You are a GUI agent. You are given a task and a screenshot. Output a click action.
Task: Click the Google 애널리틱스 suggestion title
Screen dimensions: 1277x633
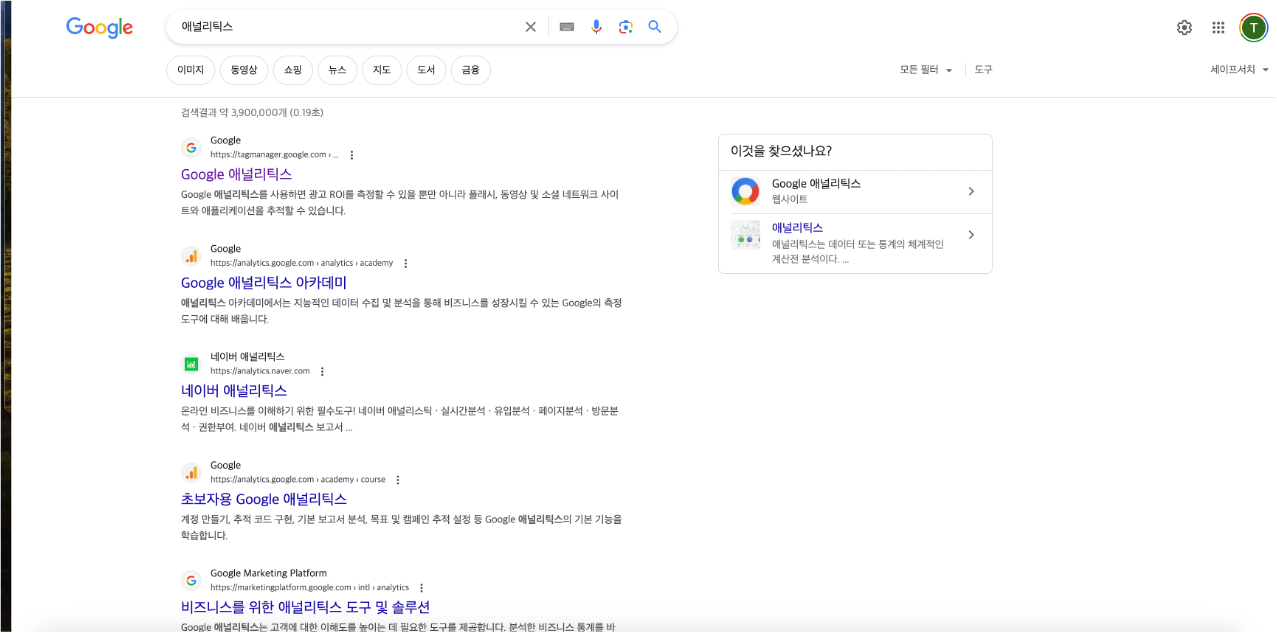click(x=816, y=184)
